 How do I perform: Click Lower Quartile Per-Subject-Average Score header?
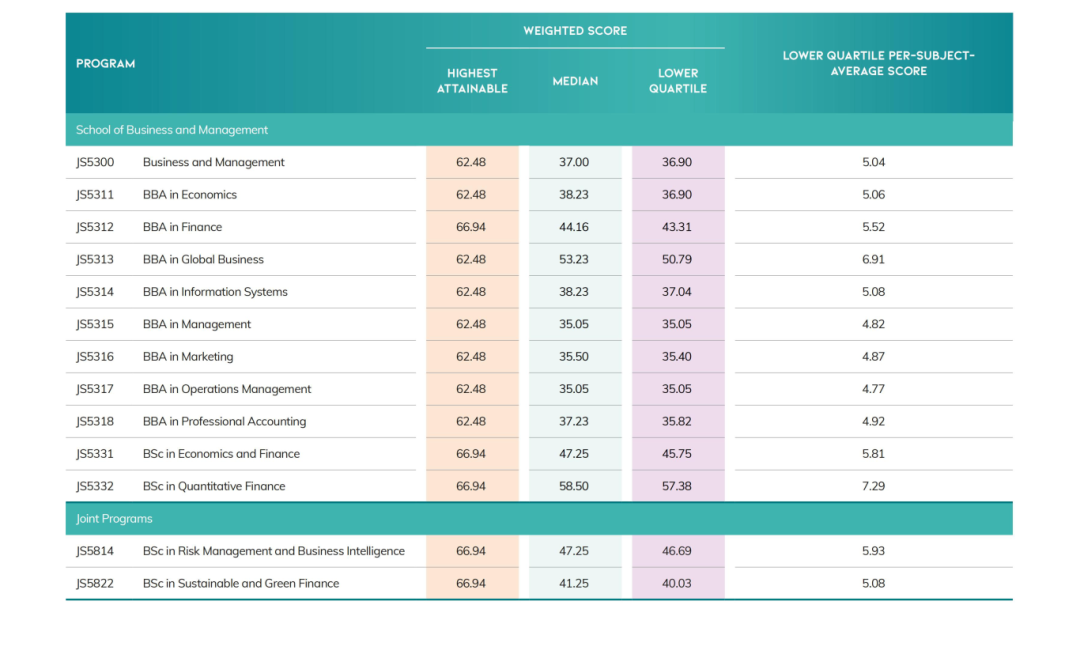(878, 63)
